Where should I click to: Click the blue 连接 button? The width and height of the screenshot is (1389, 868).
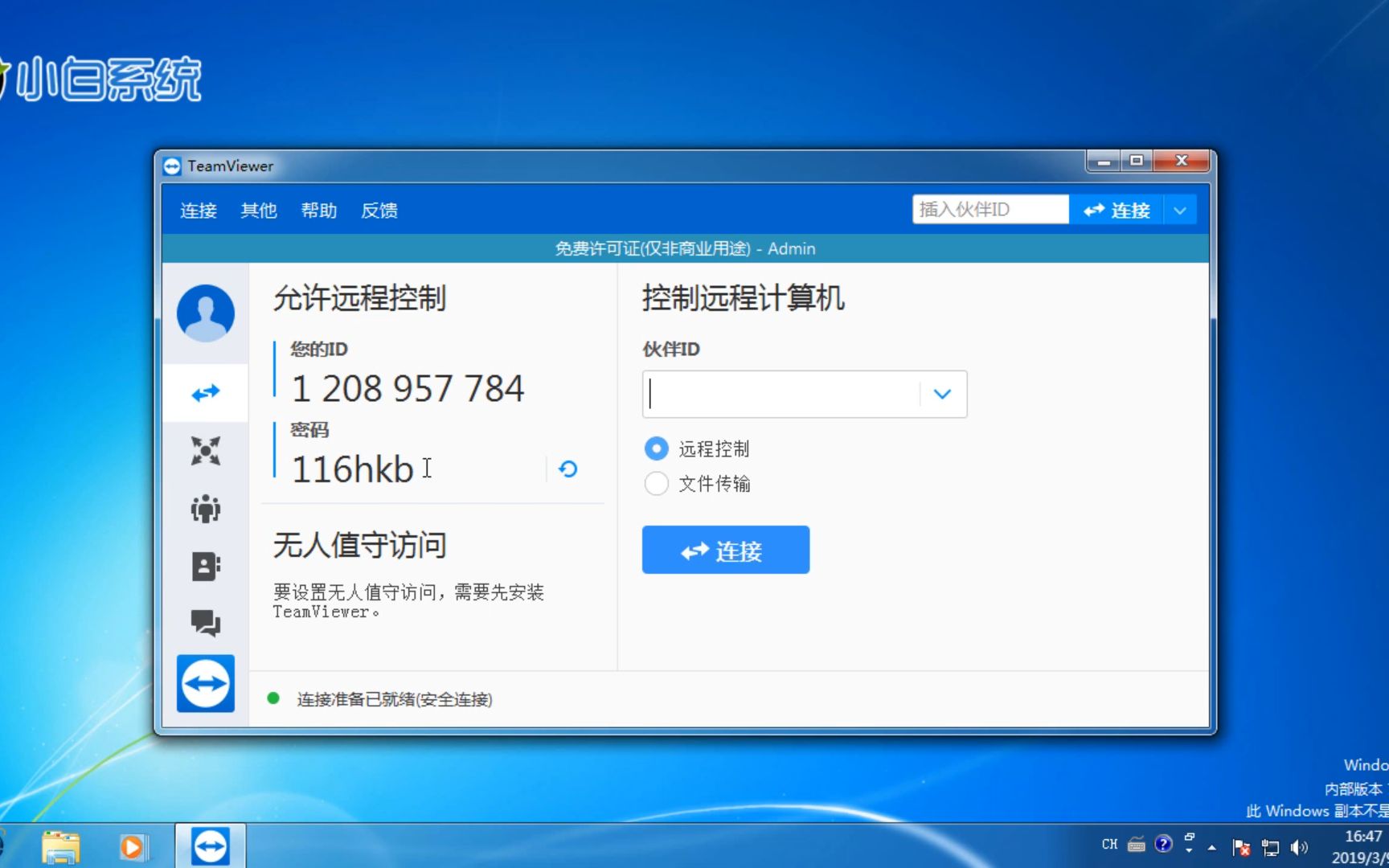pos(724,550)
